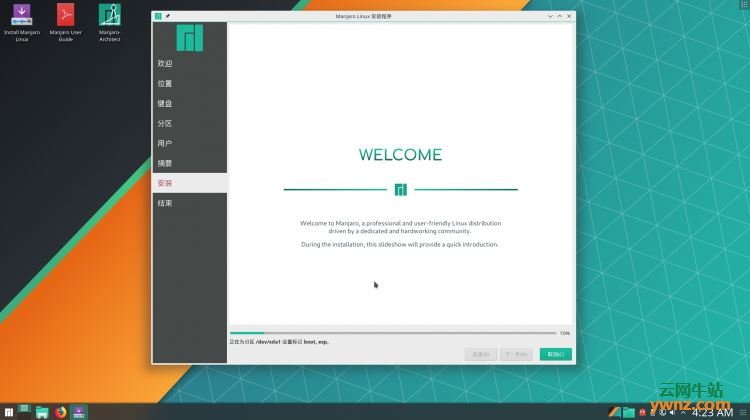
Task: Click the green cancel button in installer
Action: click(x=556, y=354)
